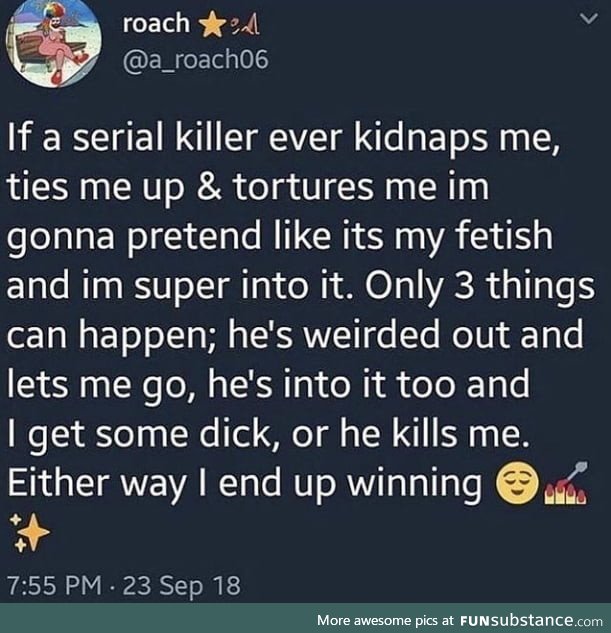The height and width of the screenshot is (633, 611).
Task: Click the high heel icon after the star
Action: (245, 26)
